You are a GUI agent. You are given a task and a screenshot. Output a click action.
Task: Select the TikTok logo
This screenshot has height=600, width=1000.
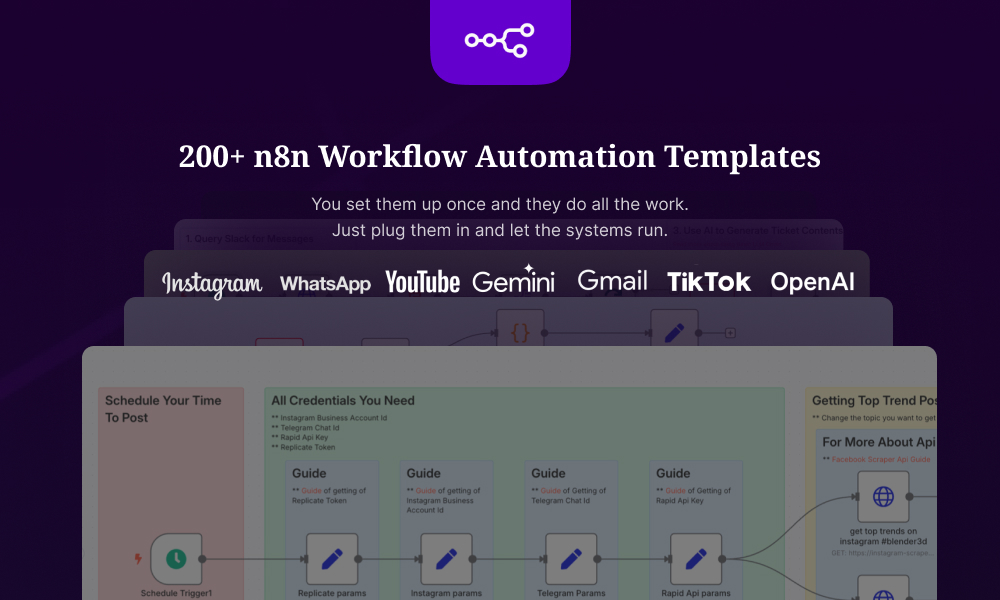tap(710, 282)
